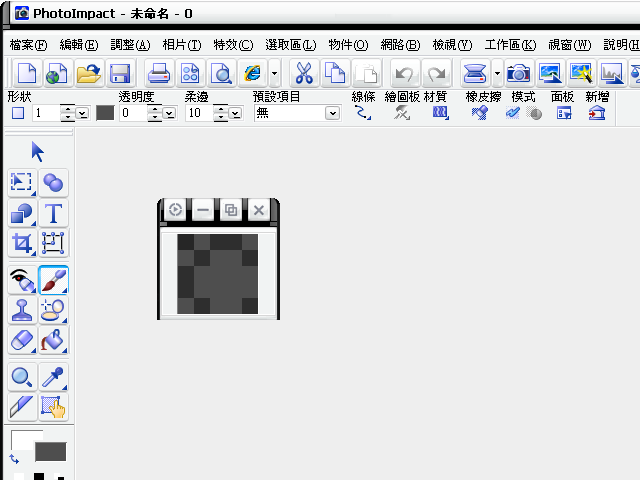This screenshot has width=640, height=480.
Task: Click the digital camera icon
Action: pyautogui.click(x=518, y=73)
